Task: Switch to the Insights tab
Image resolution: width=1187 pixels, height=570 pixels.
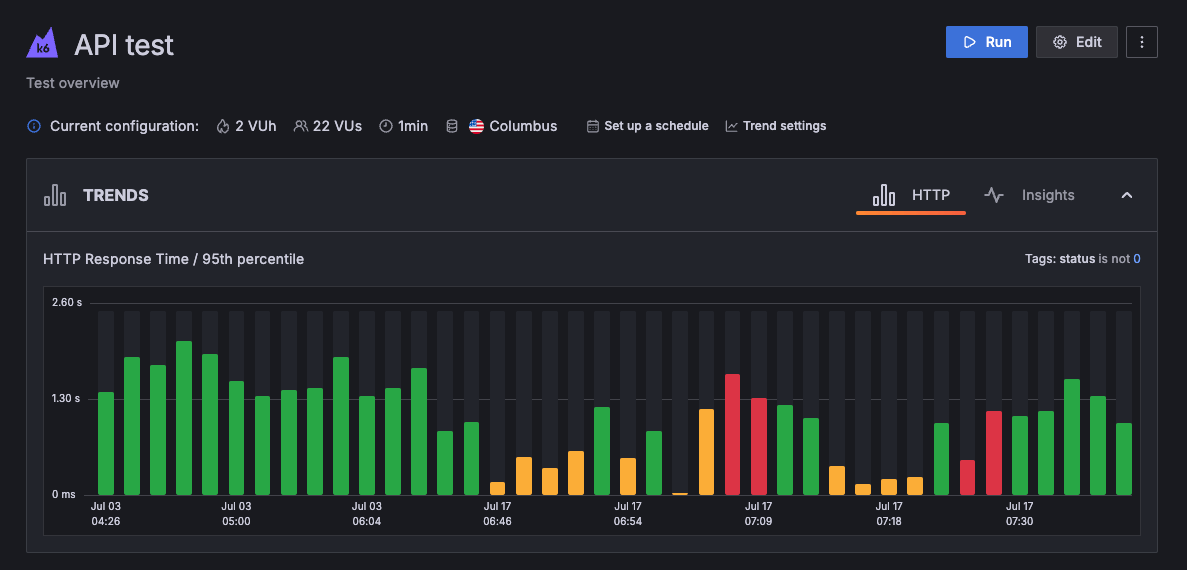Action: [x=1029, y=195]
